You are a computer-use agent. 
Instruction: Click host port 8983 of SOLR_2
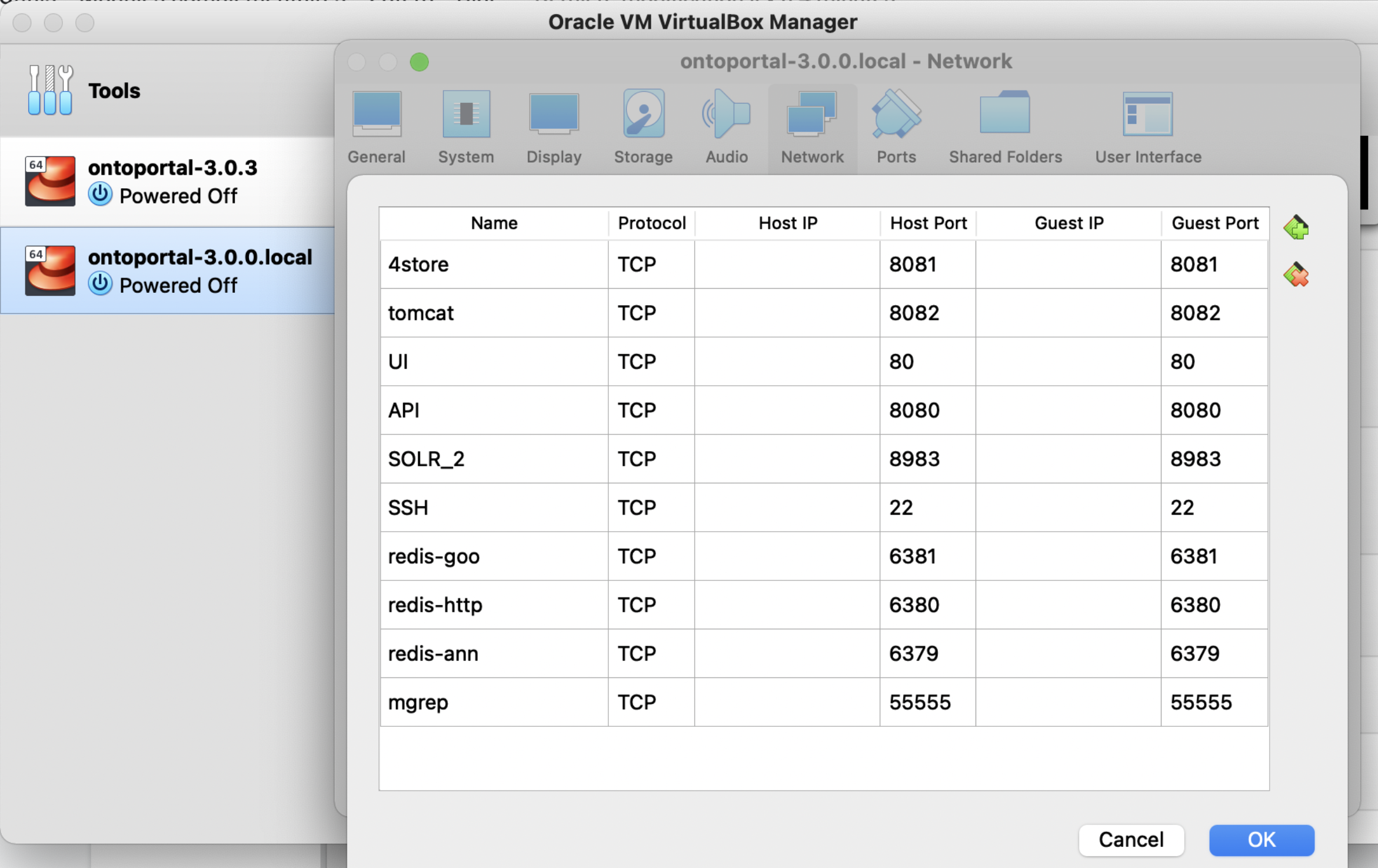(x=928, y=459)
